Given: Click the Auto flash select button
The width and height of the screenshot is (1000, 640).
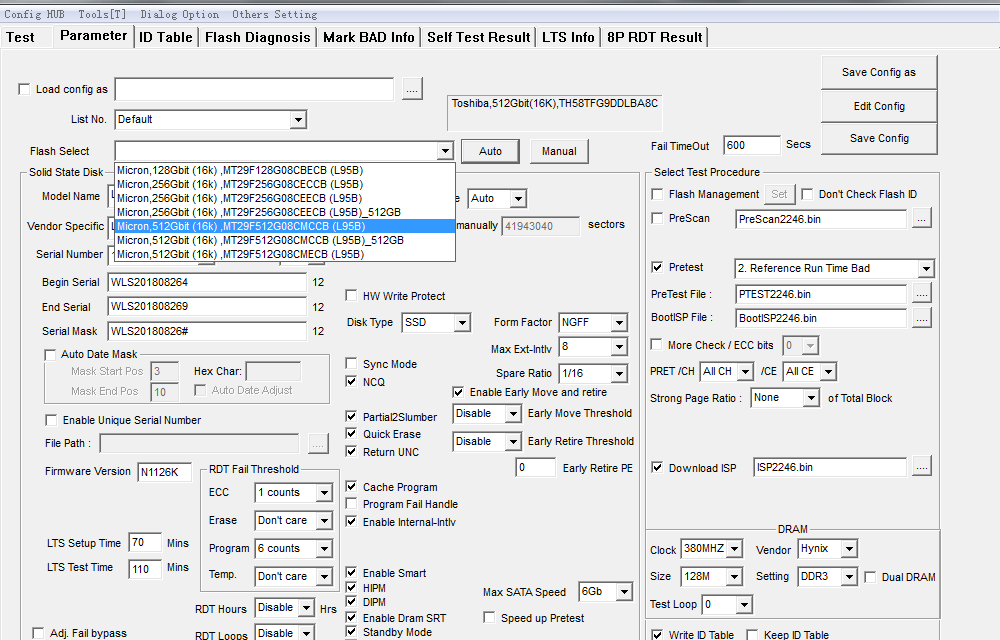Looking at the screenshot, I should pyautogui.click(x=490, y=151).
